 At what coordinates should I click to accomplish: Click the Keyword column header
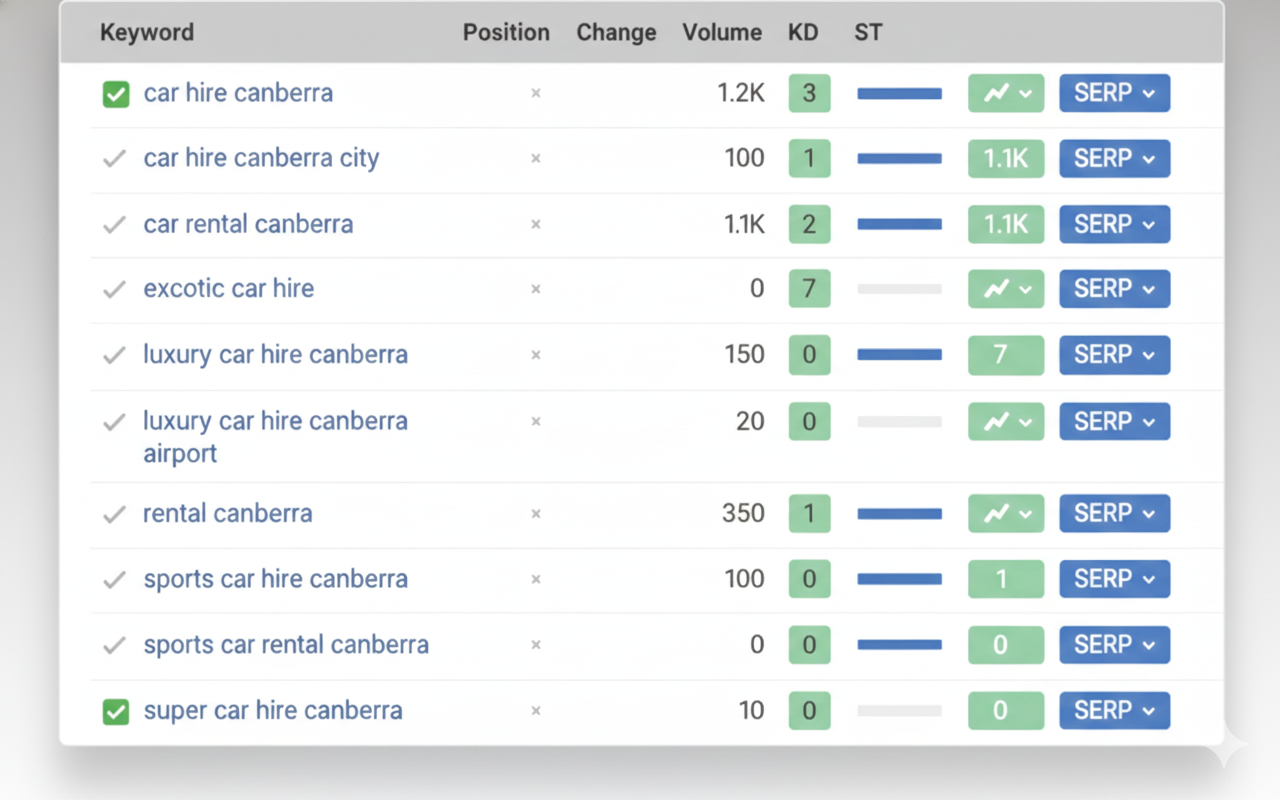[146, 32]
